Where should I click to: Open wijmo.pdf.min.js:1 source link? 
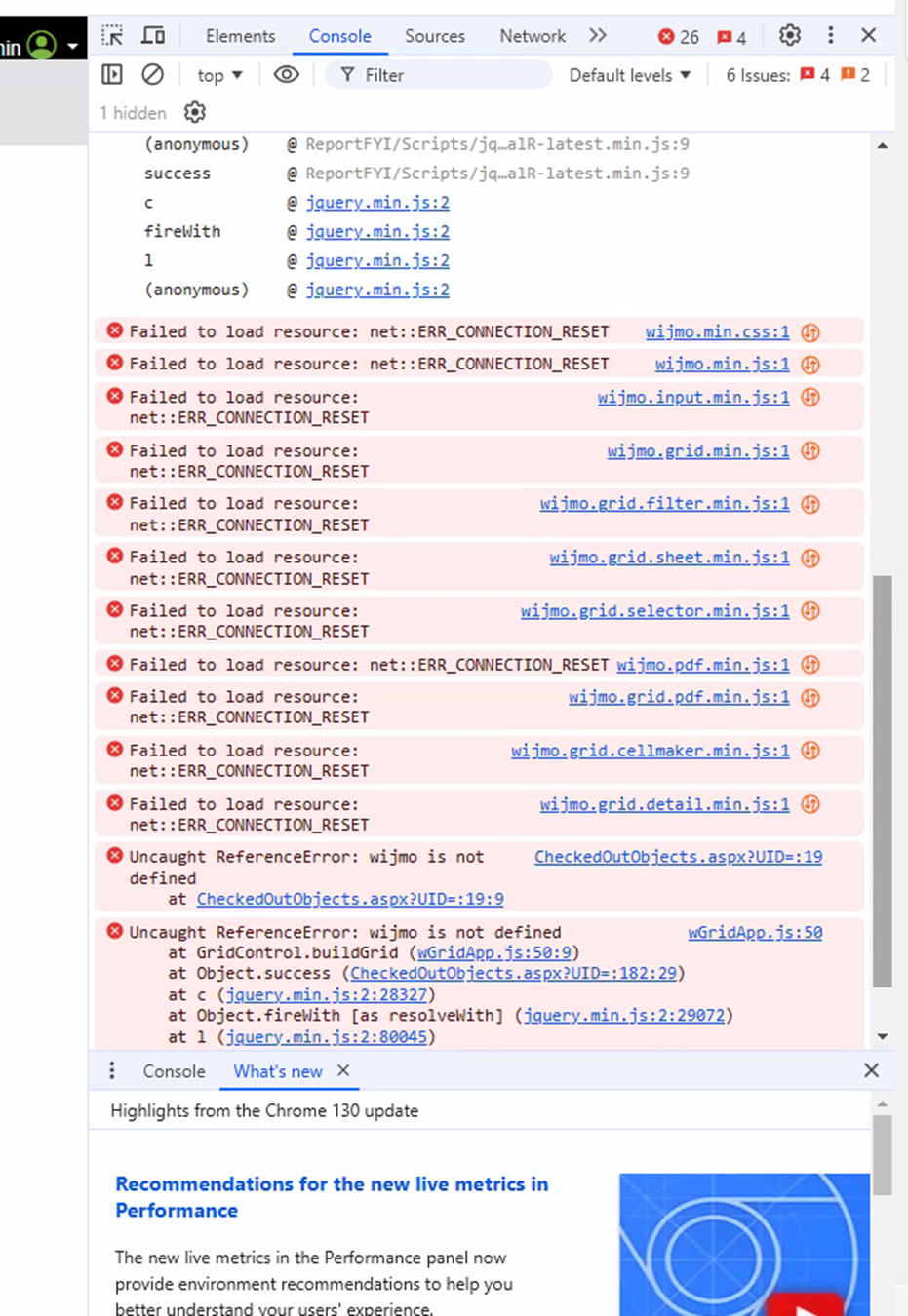coord(703,665)
